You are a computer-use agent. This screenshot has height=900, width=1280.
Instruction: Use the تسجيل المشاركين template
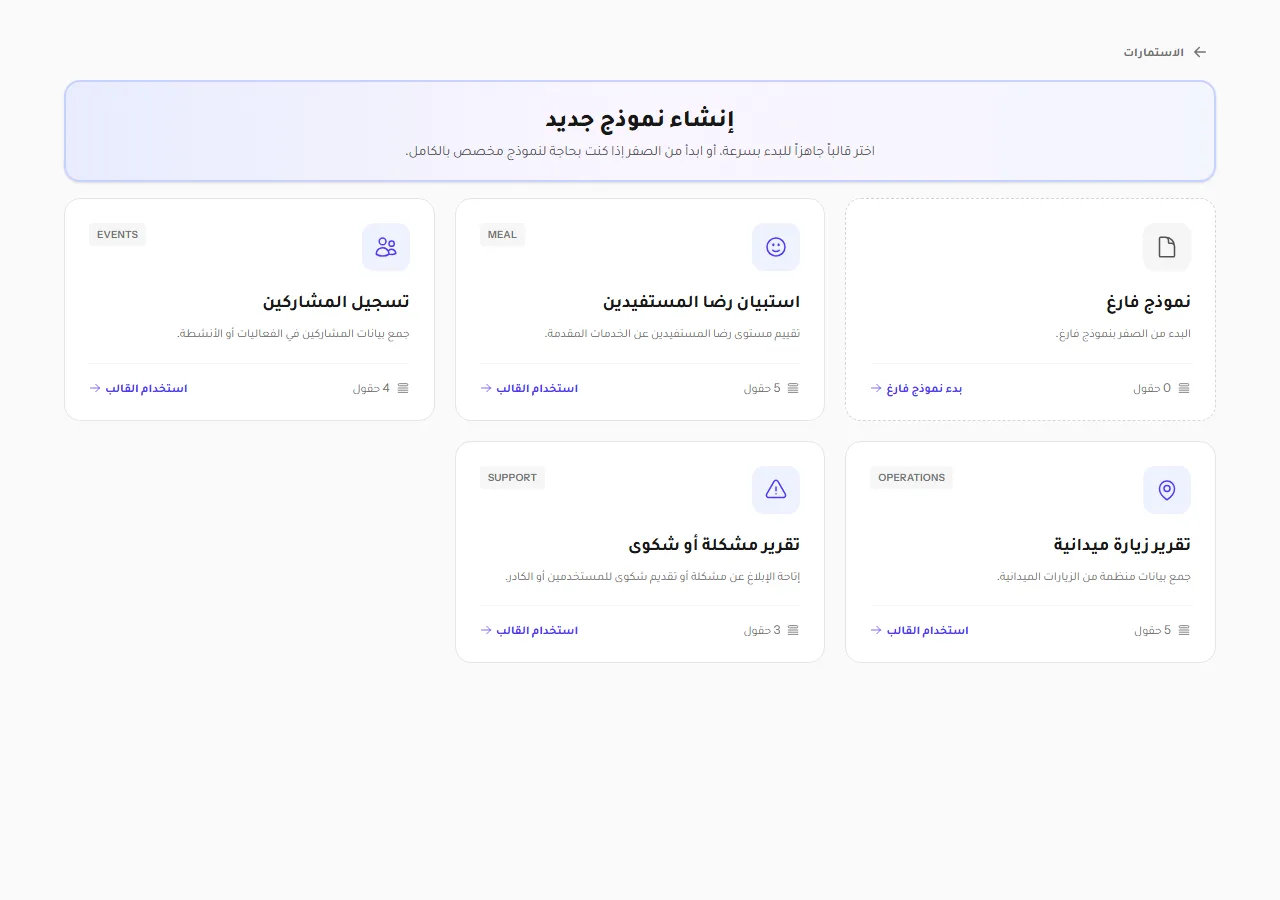pyautogui.click(x=138, y=388)
